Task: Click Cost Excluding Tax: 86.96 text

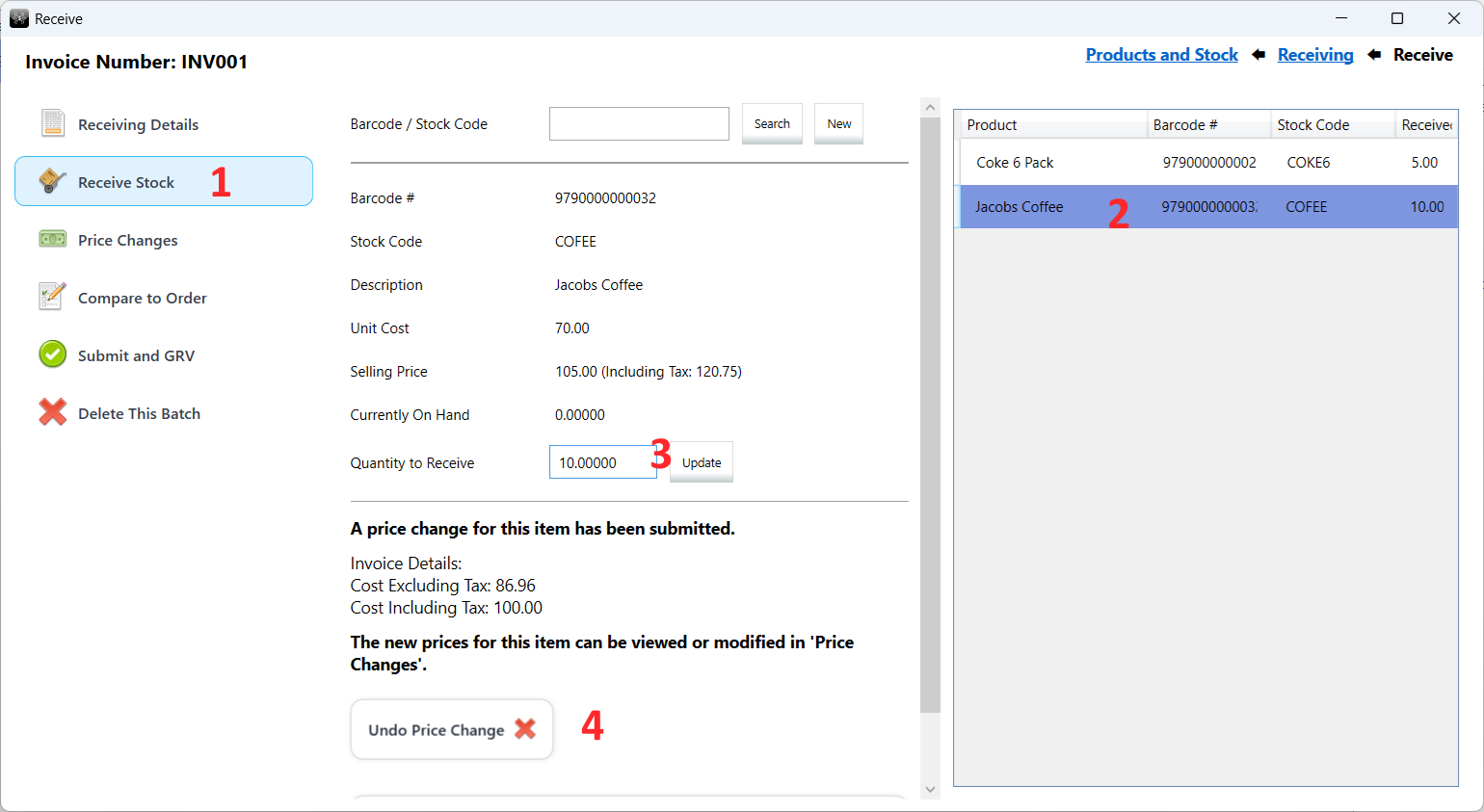Action: [x=442, y=586]
